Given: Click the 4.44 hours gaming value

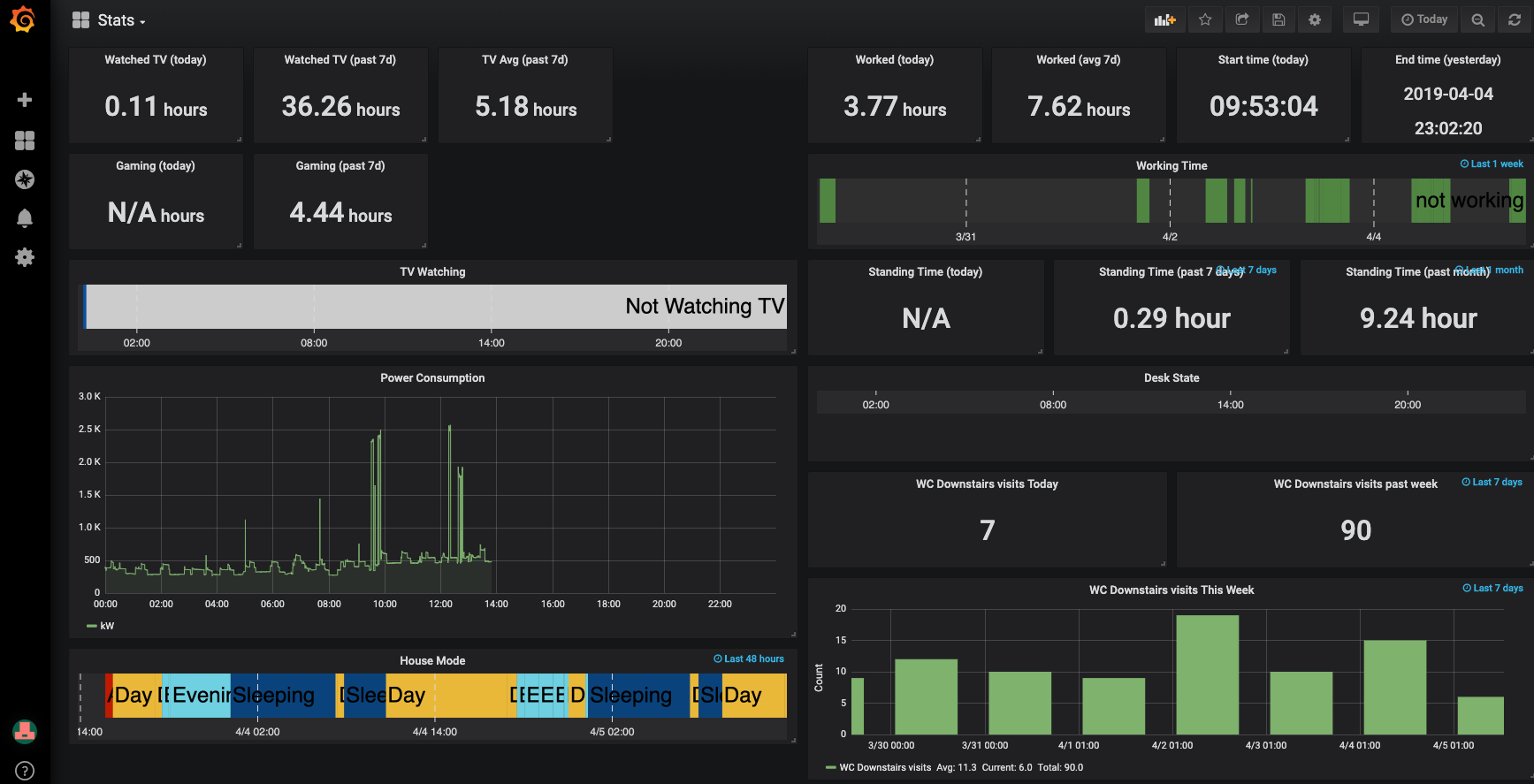Looking at the screenshot, I should tap(340, 213).
